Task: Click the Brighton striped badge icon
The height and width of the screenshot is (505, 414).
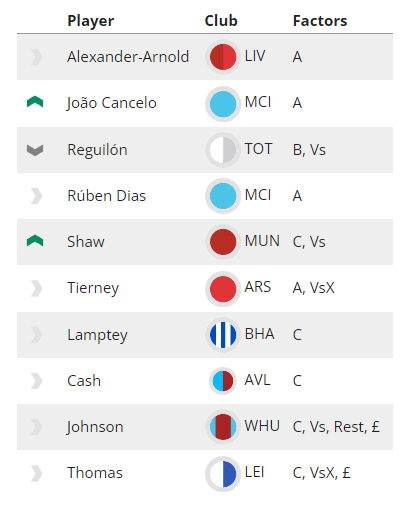Action: (223, 335)
